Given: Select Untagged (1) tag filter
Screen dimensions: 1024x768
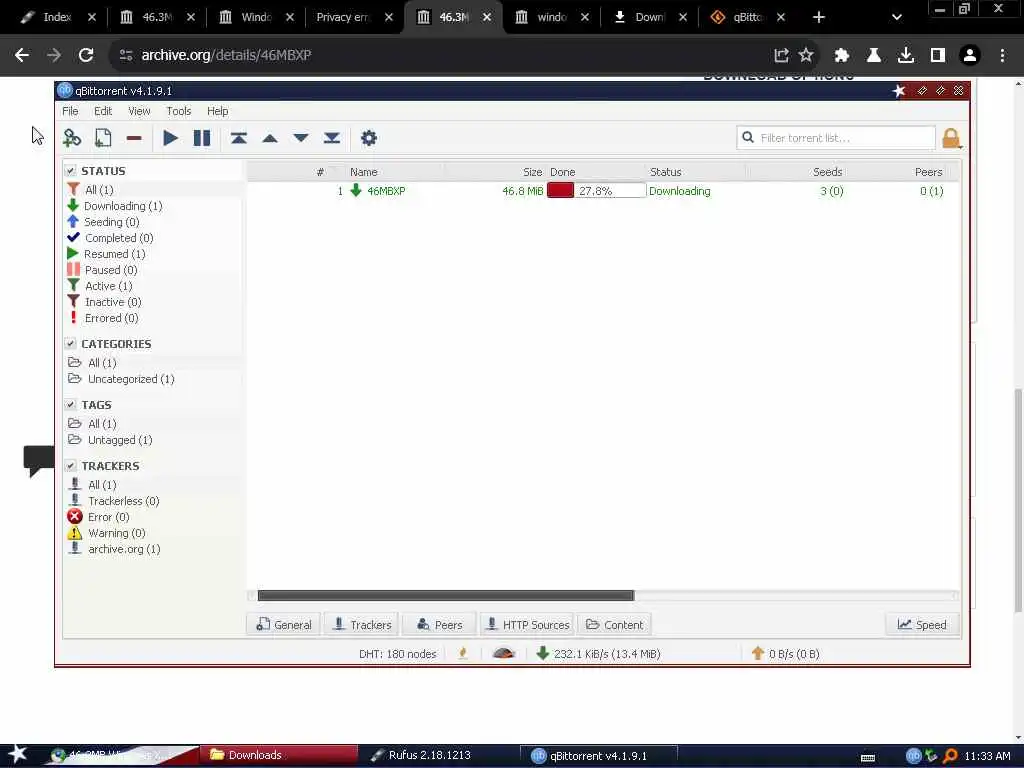Looking at the screenshot, I should pos(110,440).
